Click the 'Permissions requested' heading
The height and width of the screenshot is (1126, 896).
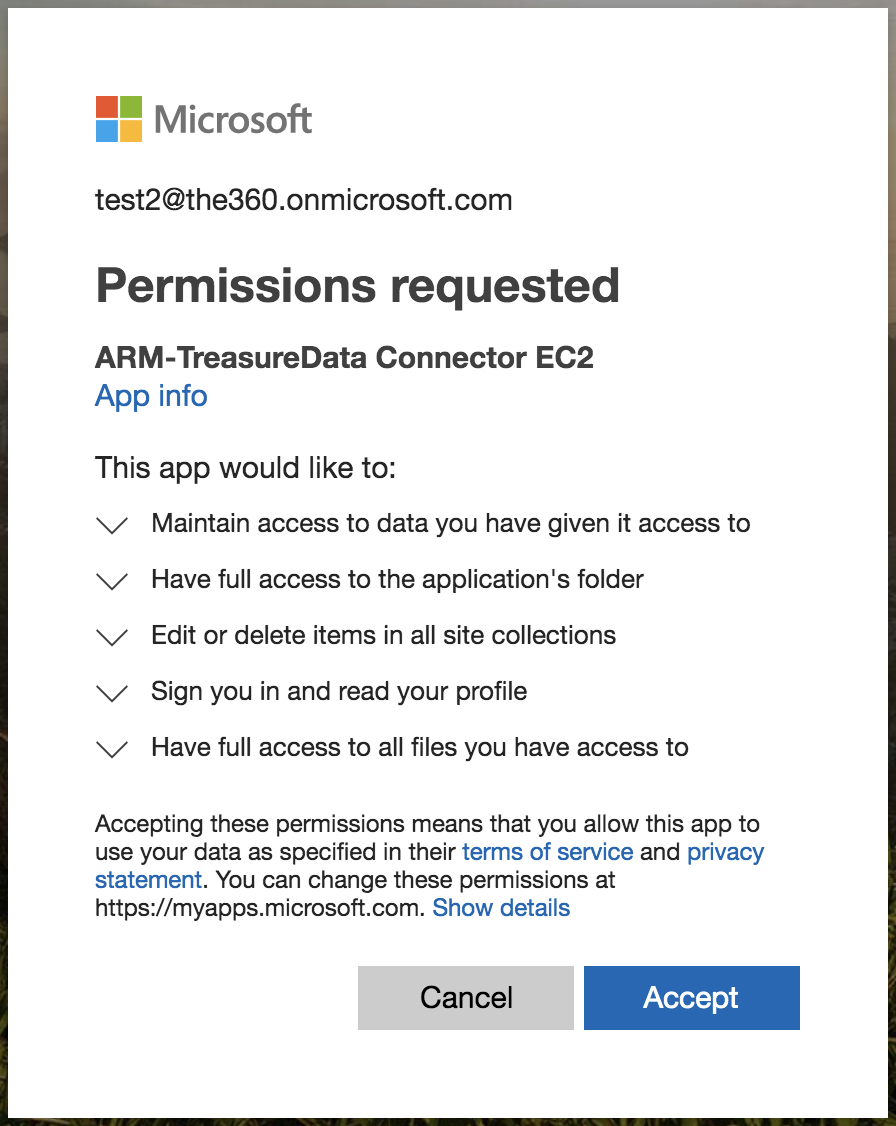[x=357, y=286]
